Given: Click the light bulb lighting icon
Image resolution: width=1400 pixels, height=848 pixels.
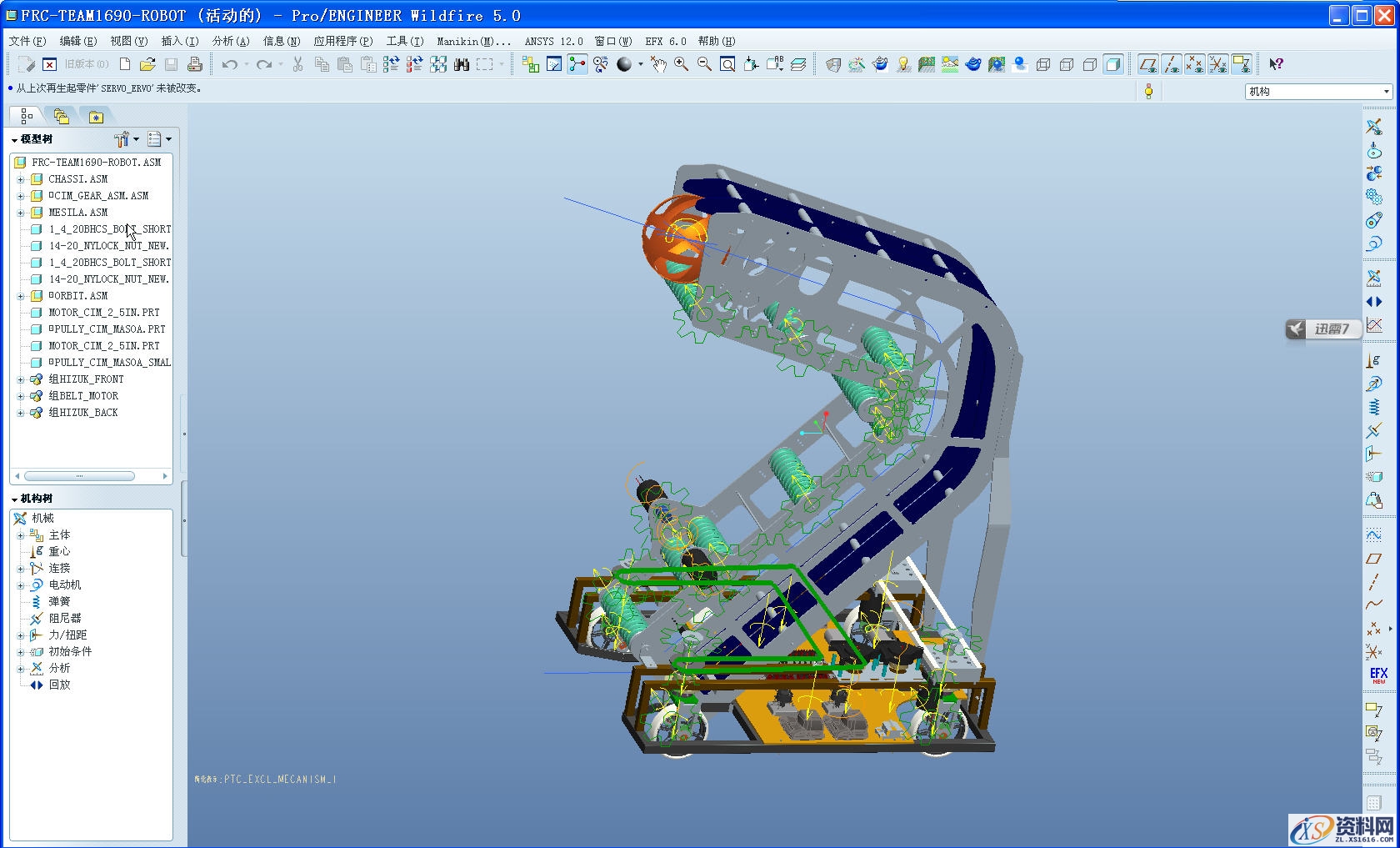Looking at the screenshot, I should point(903,64).
